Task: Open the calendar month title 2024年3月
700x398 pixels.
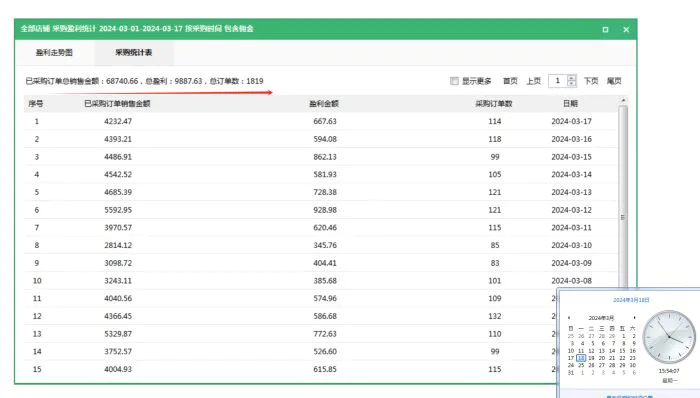Action: [x=601, y=318]
